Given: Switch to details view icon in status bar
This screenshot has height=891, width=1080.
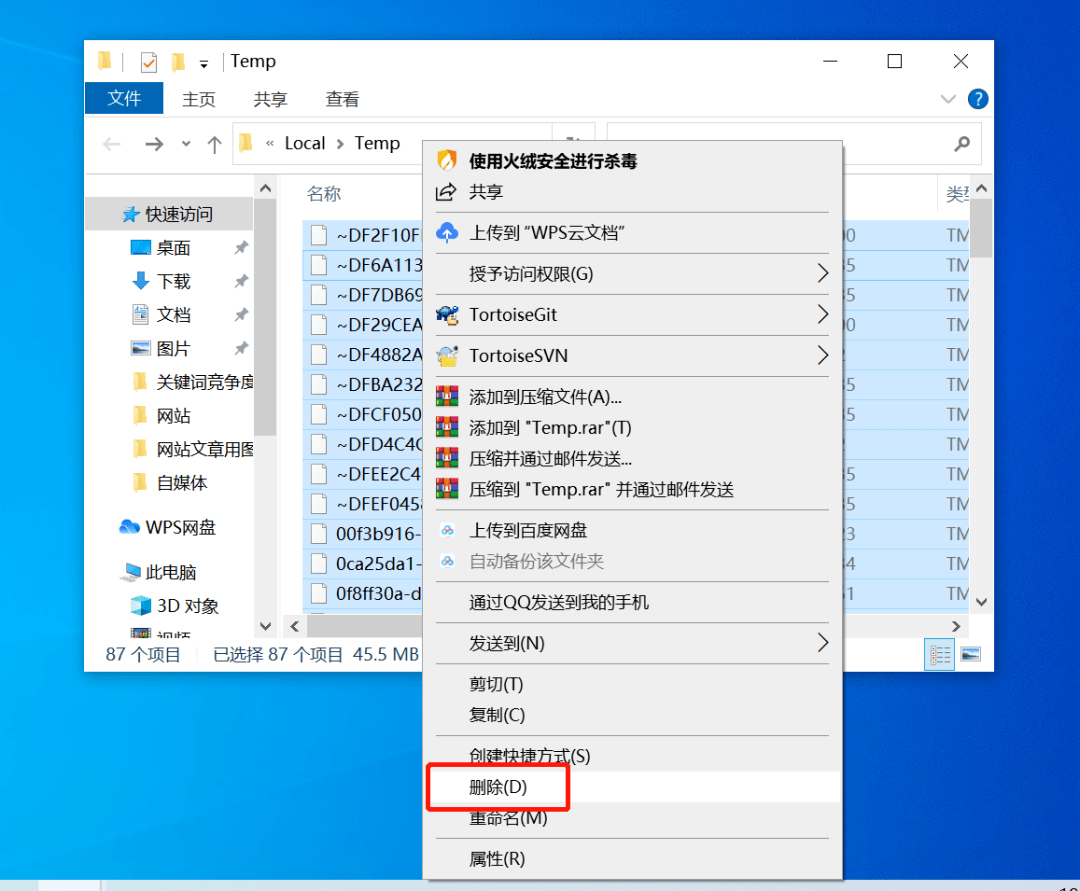Looking at the screenshot, I should [939, 654].
